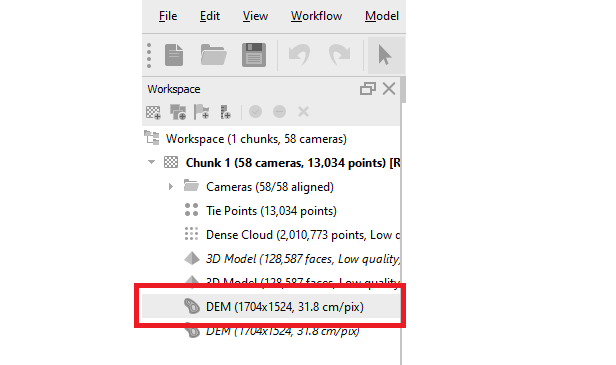The image size is (616, 365).
Task: Open a project with the folder icon
Action: click(213, 55)
